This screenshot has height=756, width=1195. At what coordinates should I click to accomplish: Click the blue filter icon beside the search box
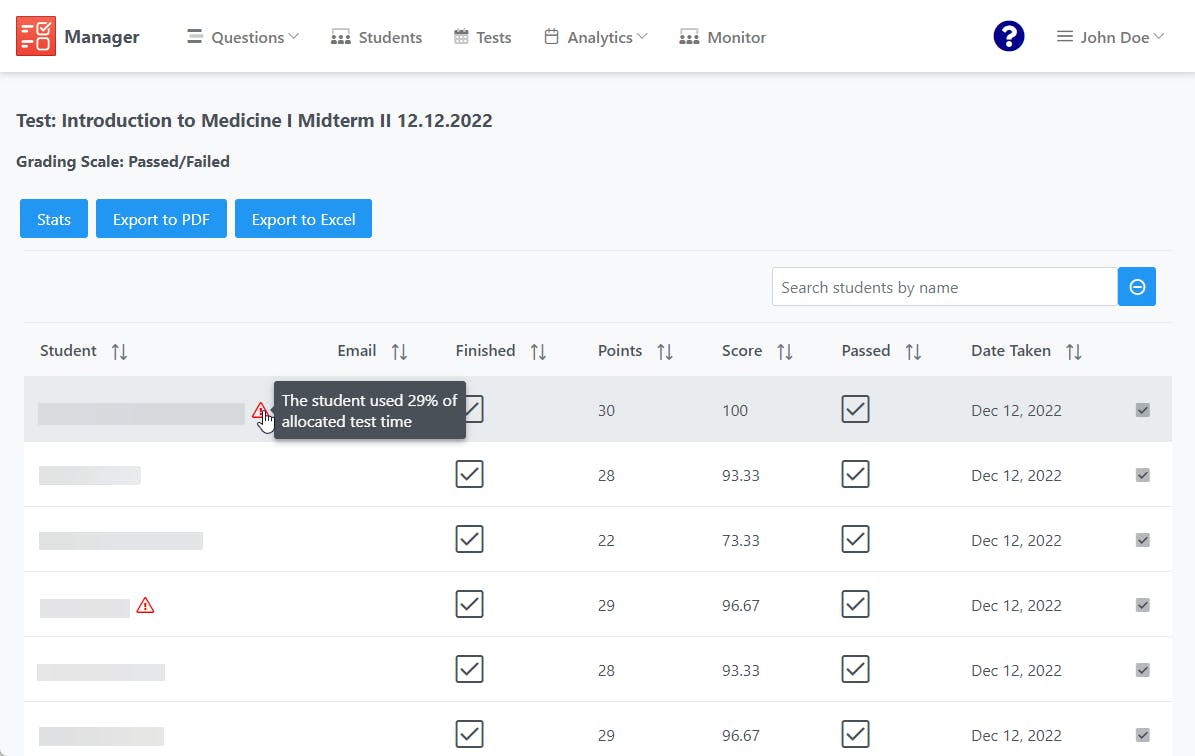[1137, 286]
